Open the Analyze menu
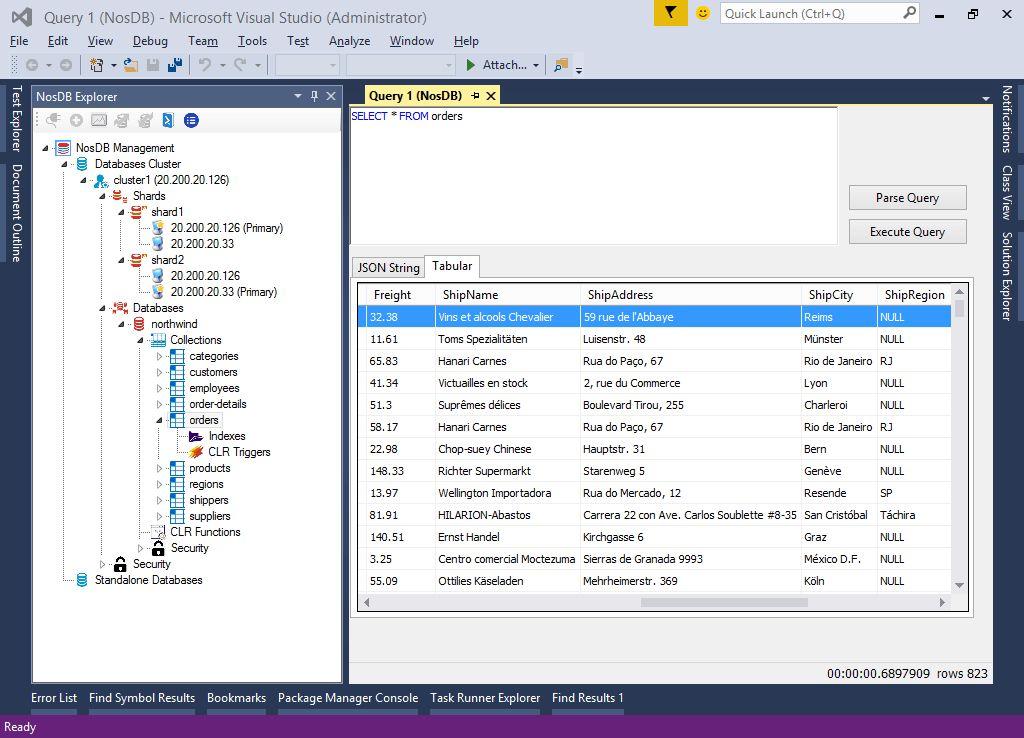This screenshot has width=1024, height=738. pyautogui.click(x=349, y=40)
